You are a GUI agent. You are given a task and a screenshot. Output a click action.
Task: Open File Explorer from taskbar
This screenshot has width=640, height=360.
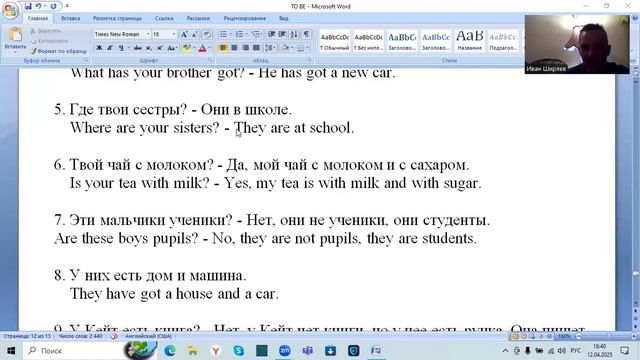[x=193, y=351]
